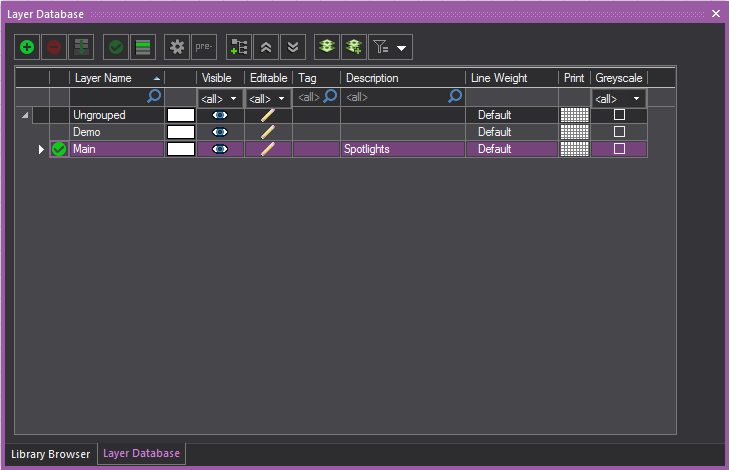This screenshot has width=729, height=470.
Task: Collapse the Ungrouped group tree arrow
Action: [25, 116]
